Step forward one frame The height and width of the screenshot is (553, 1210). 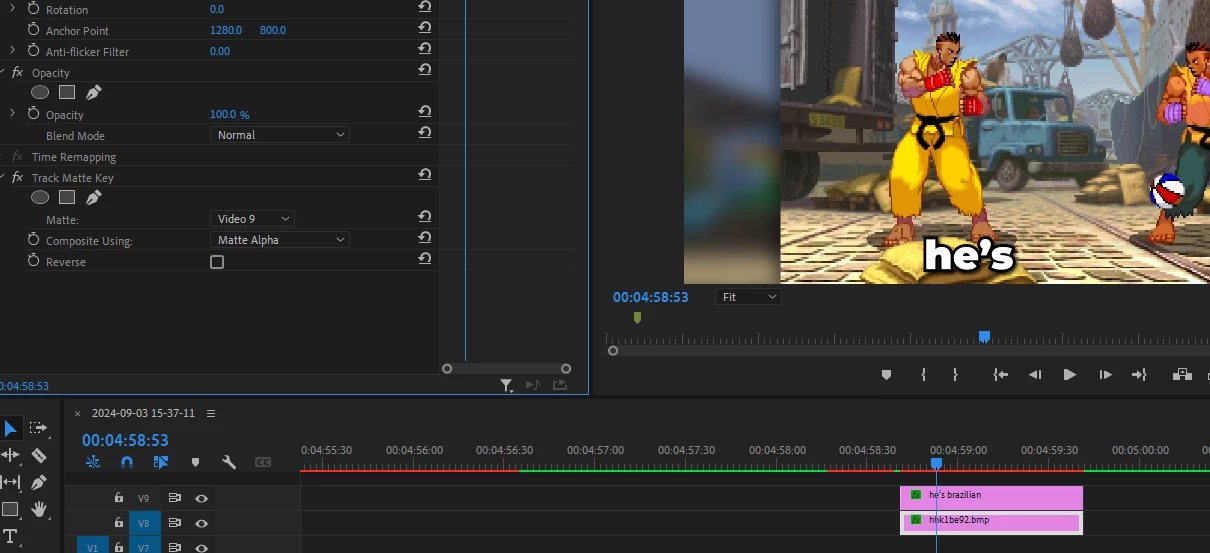pyautogui.click(x=1105, y=375)
